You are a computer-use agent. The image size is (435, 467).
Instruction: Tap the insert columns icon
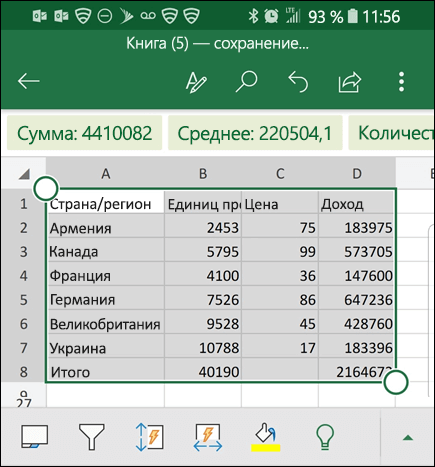click(208, 437)
